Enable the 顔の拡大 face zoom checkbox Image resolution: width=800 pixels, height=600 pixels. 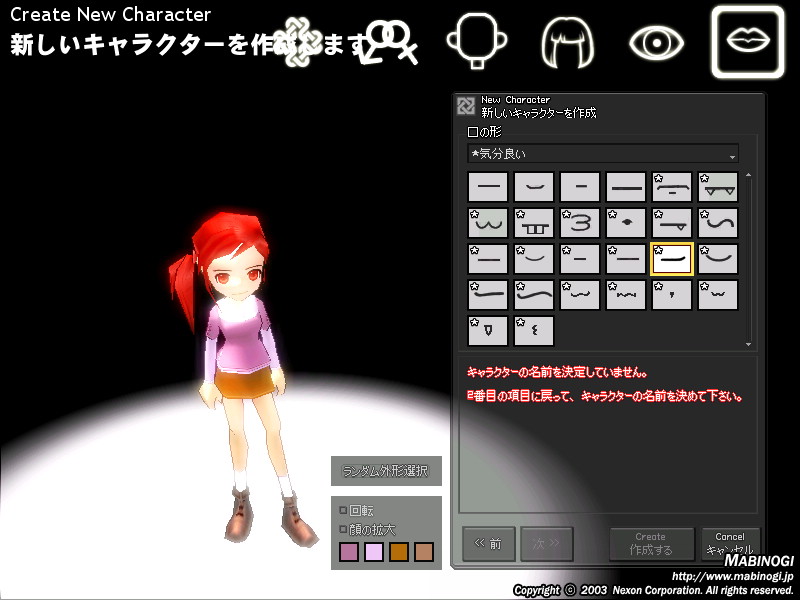point(343,530)
